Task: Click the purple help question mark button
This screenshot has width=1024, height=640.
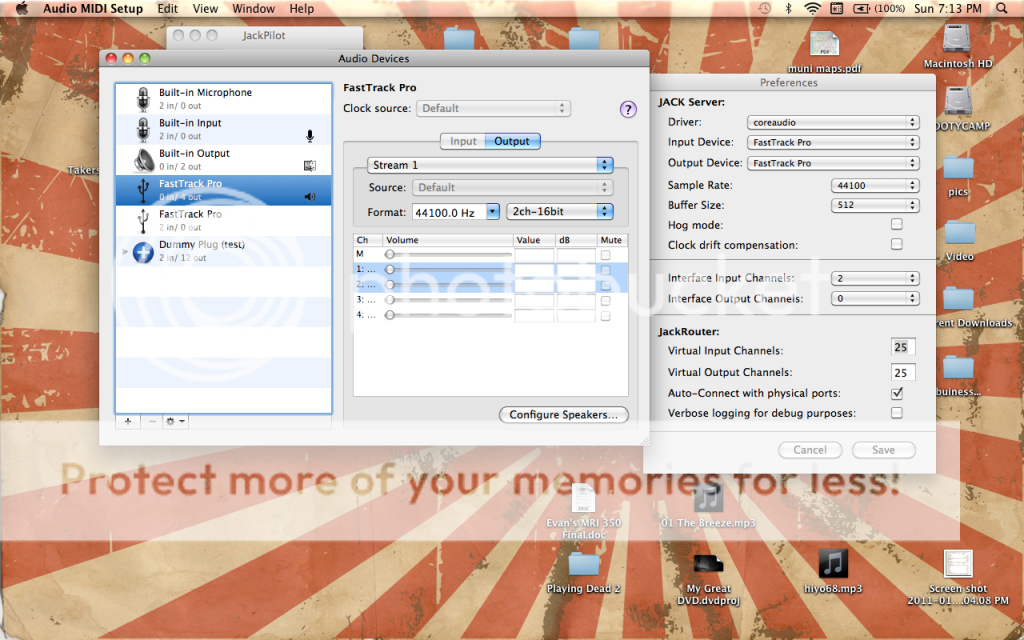Action: click(x=628, y=110)
